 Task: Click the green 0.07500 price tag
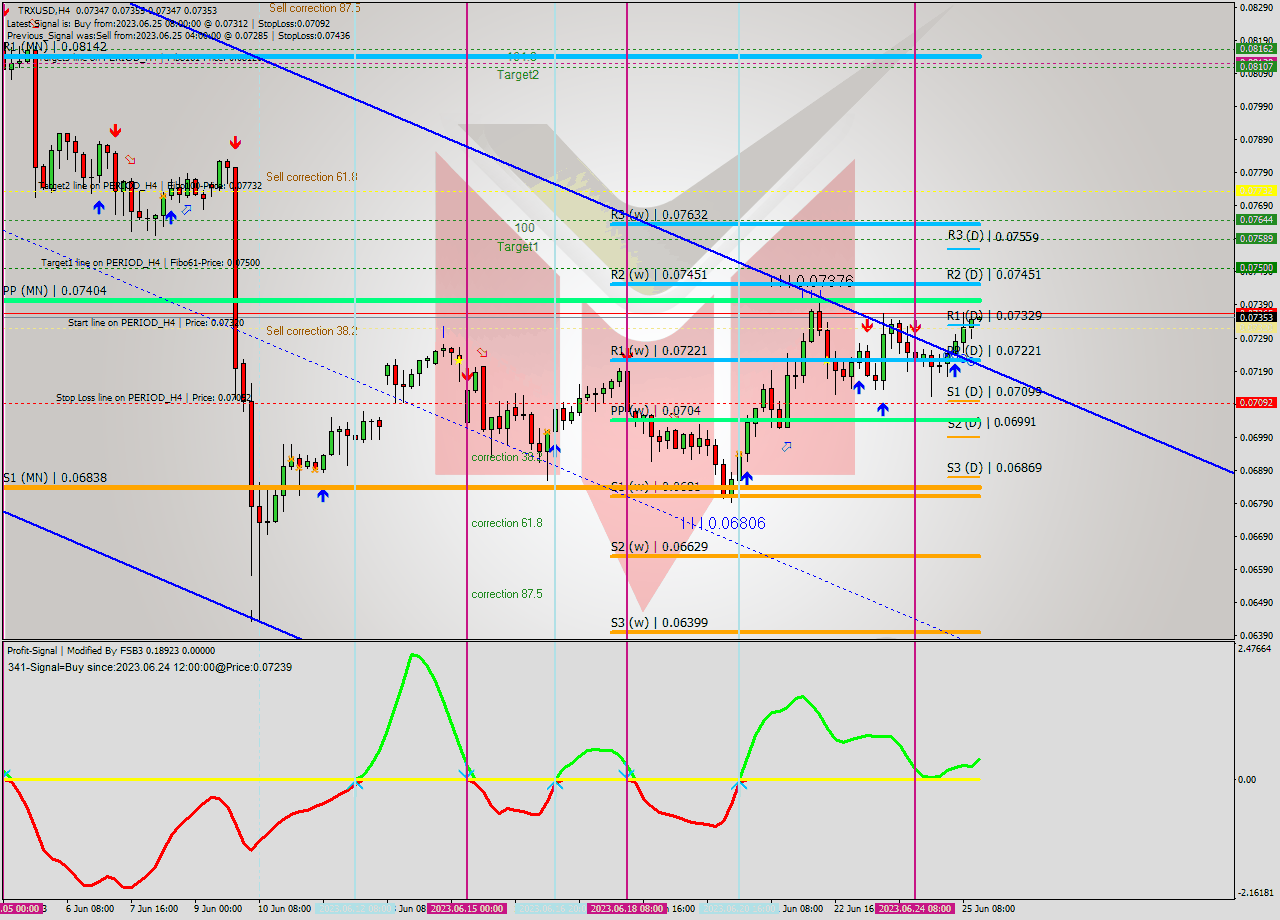point(1256,268)
